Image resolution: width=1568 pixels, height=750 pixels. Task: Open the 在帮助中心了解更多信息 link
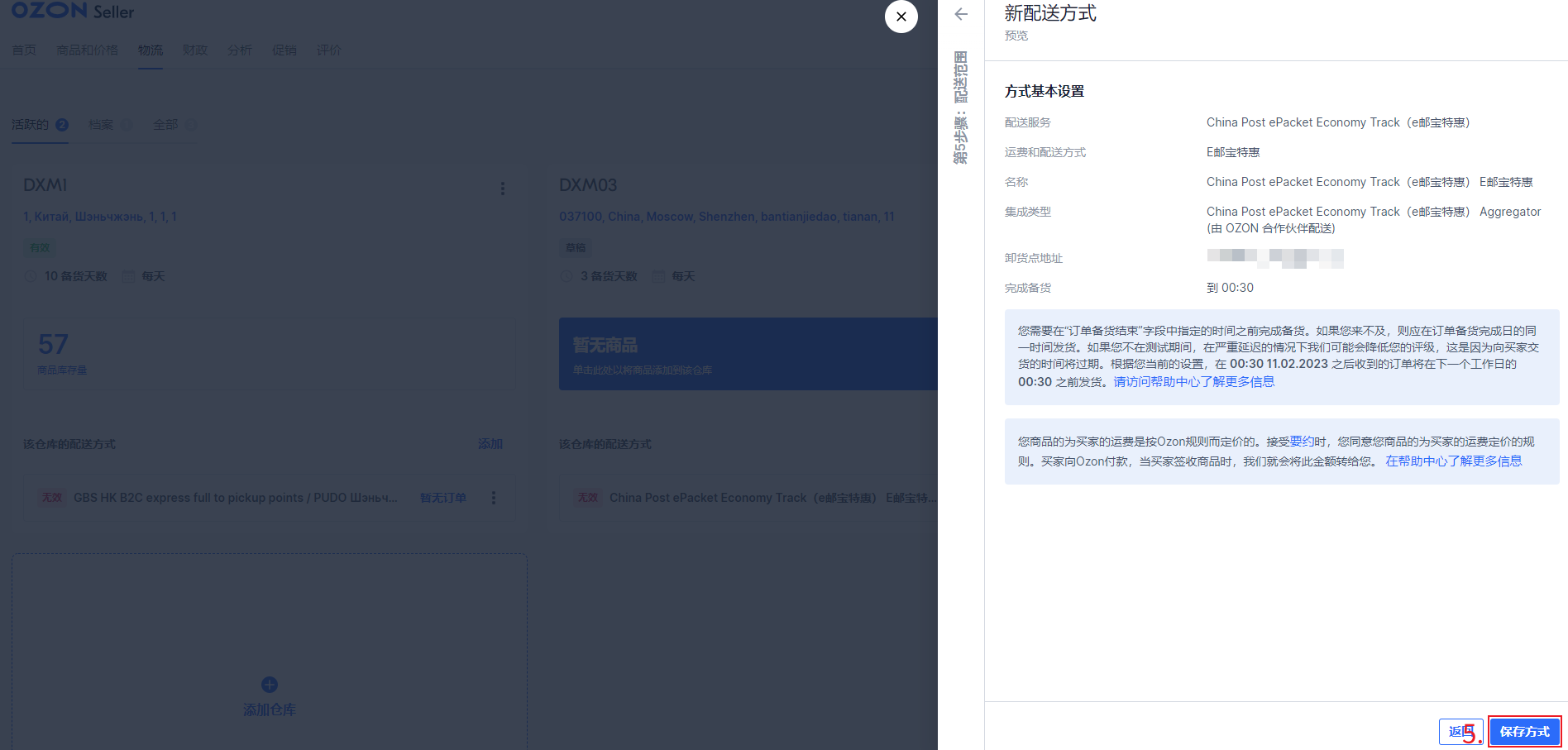[x=1454, y=461]
